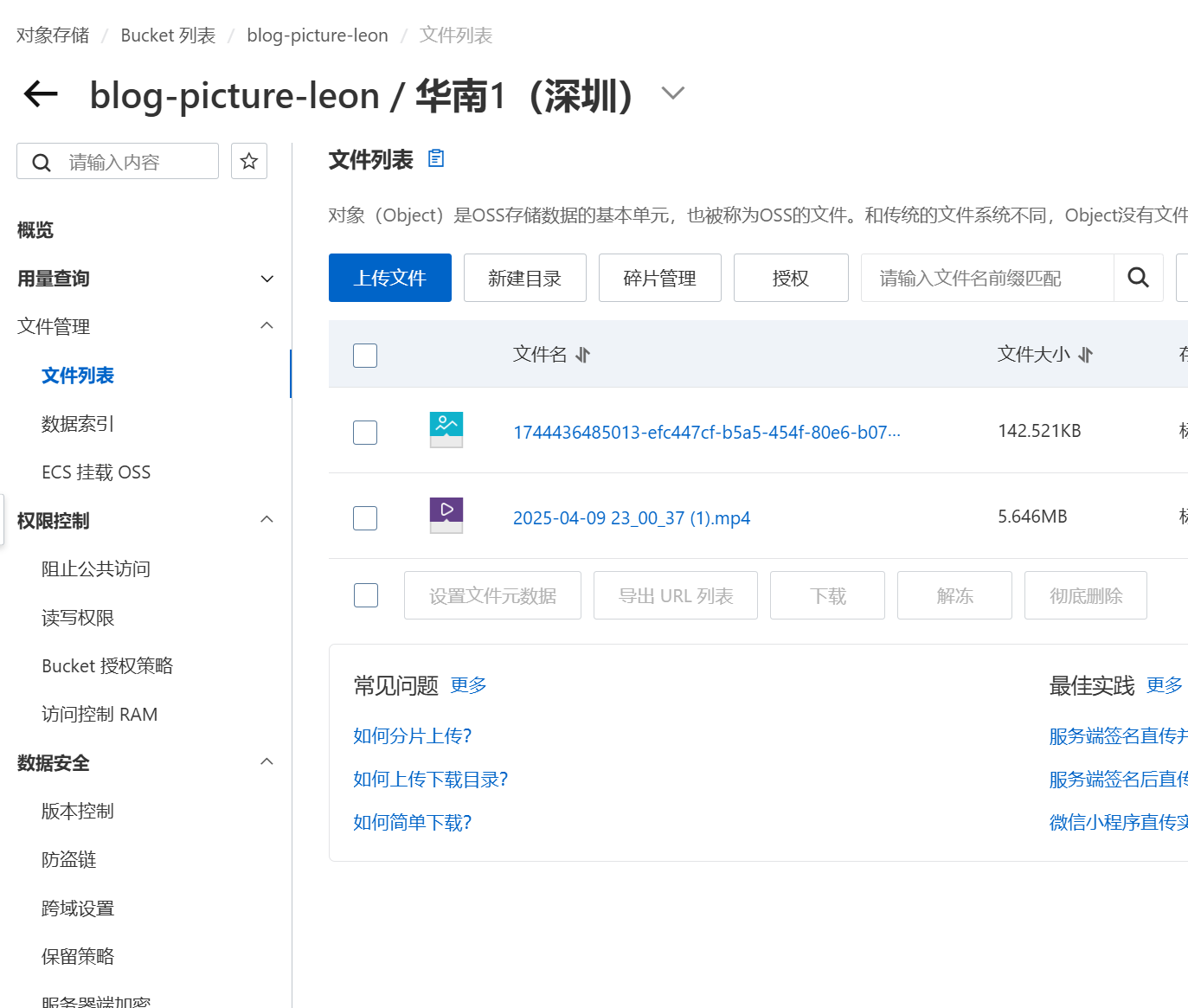This screenshot has height=1008, width=1188.
Task: Select 文件列表 in the sidebar
Action: (x=78, y=376)
